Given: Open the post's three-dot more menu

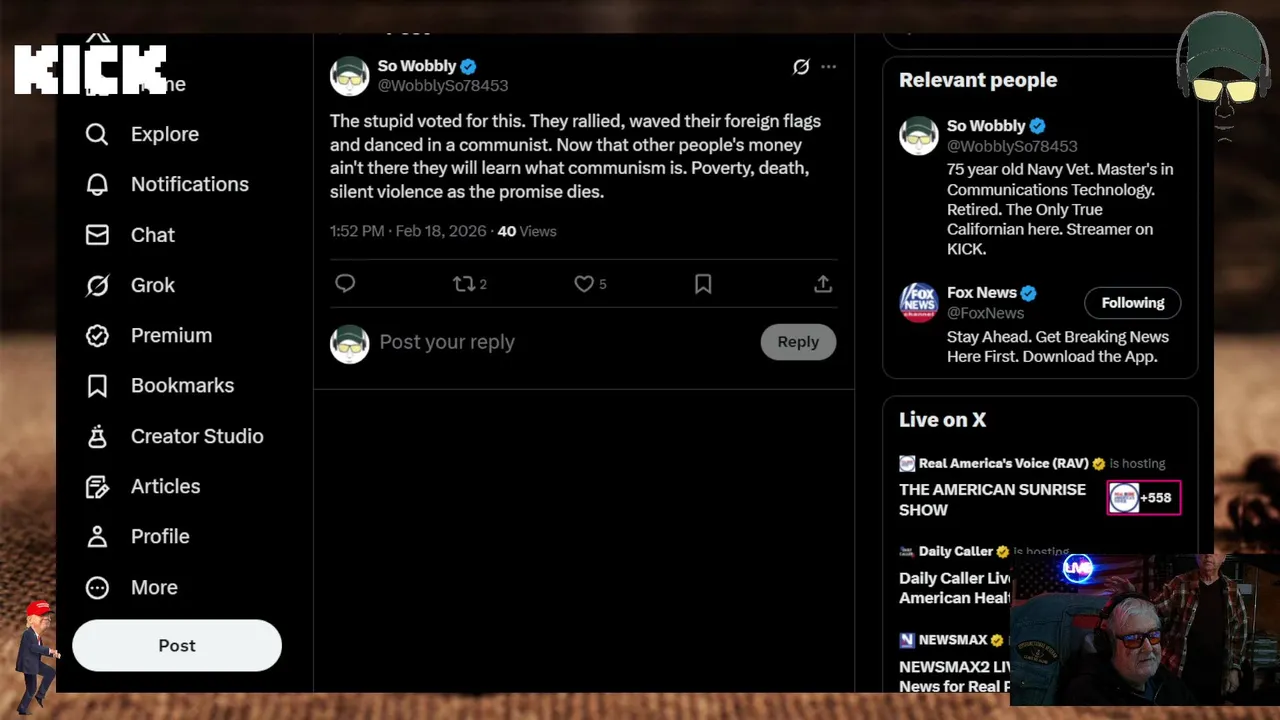Looking at the screenshot, I should [x=829, y=67].
